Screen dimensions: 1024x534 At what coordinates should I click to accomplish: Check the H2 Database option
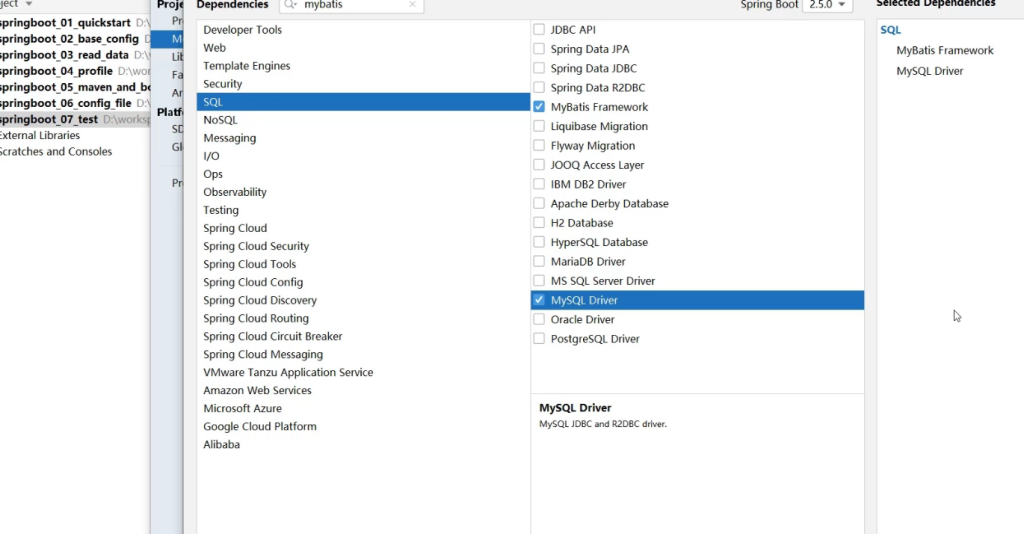tap(540, 223)
